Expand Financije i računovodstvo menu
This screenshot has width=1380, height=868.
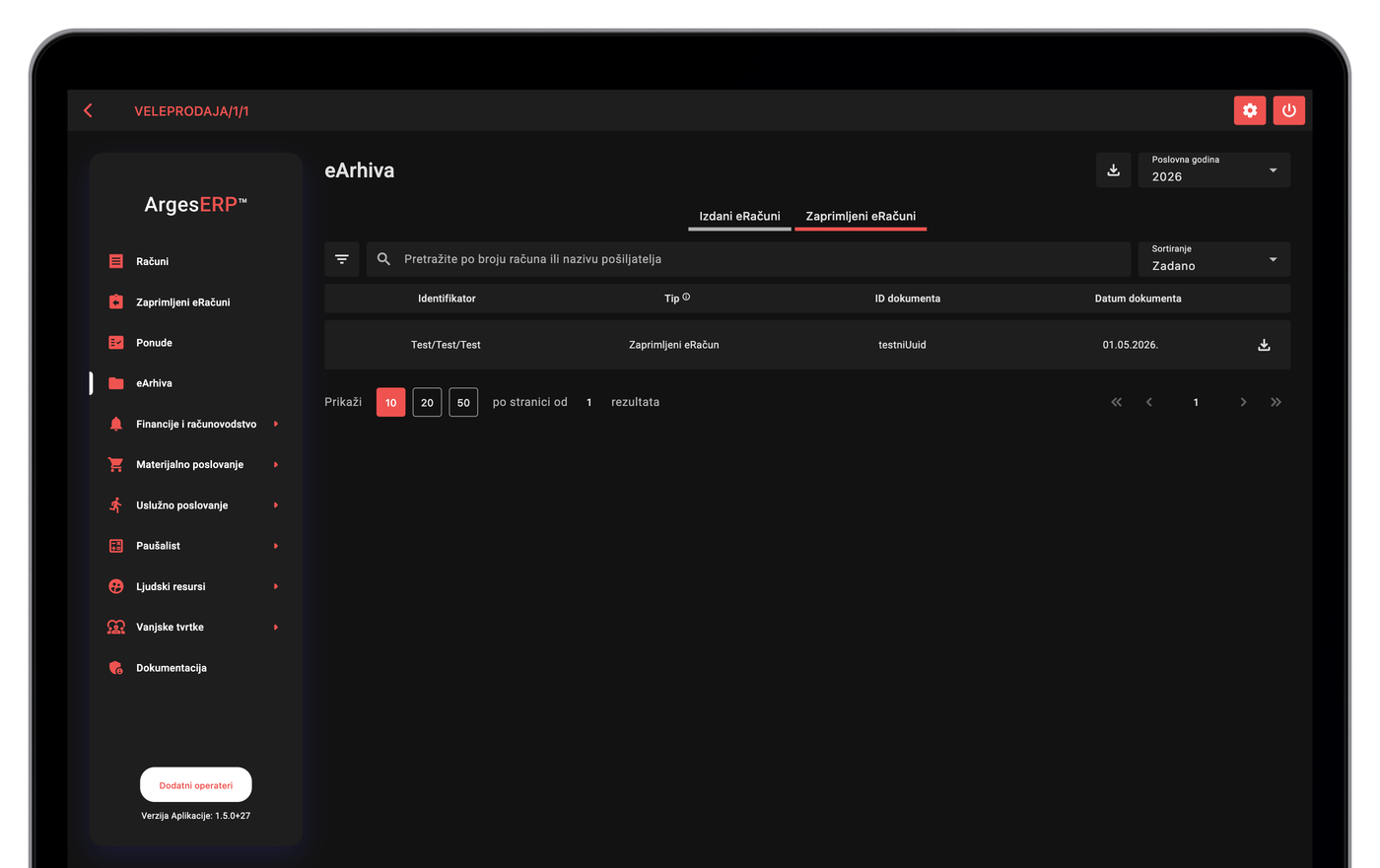[195, 424]
